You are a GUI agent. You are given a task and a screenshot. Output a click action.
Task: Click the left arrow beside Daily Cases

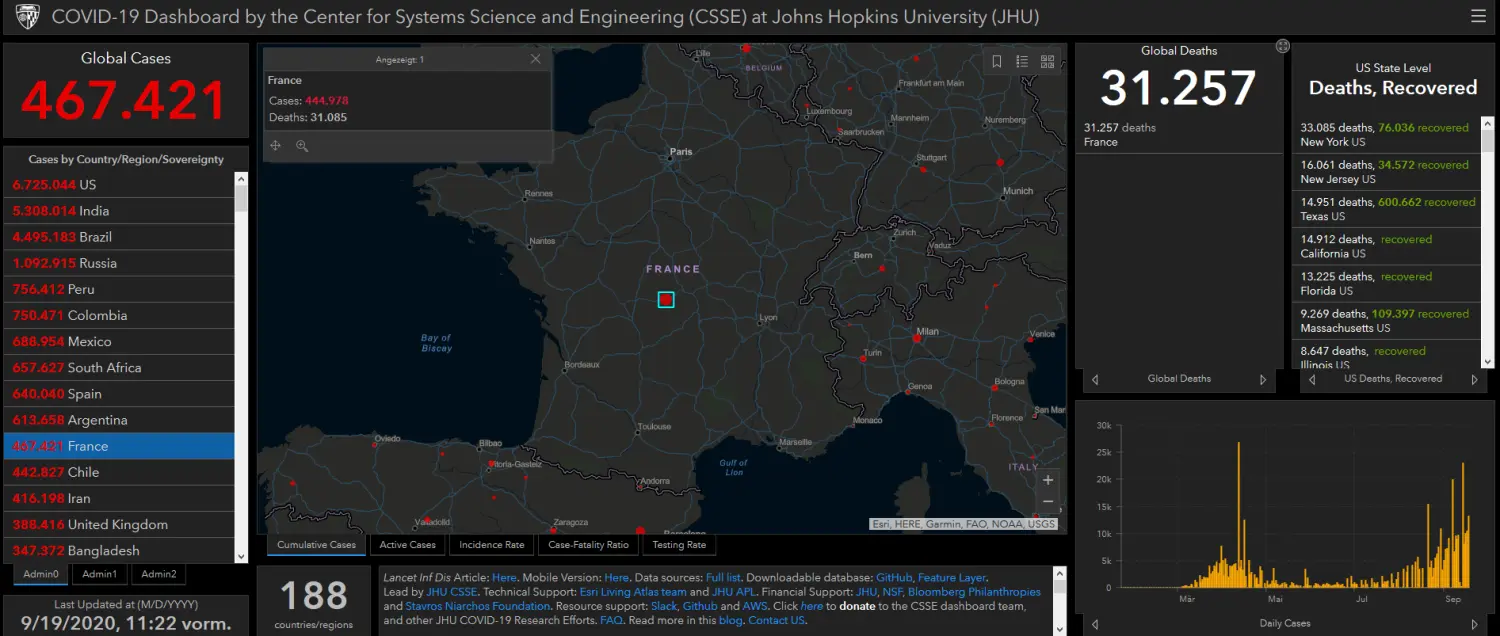pos(1095,624)
